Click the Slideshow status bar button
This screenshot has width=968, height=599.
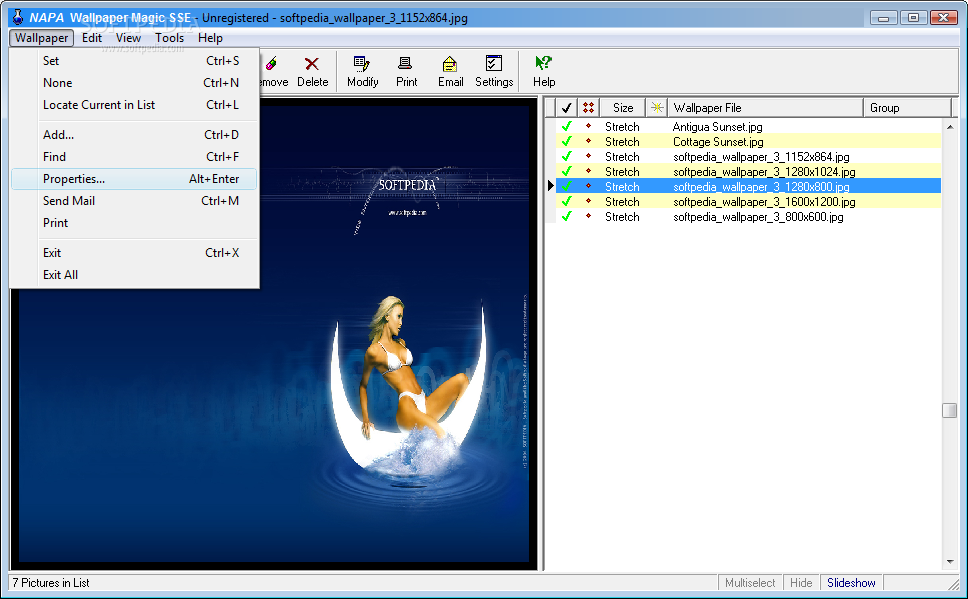[x=851, y=582]
